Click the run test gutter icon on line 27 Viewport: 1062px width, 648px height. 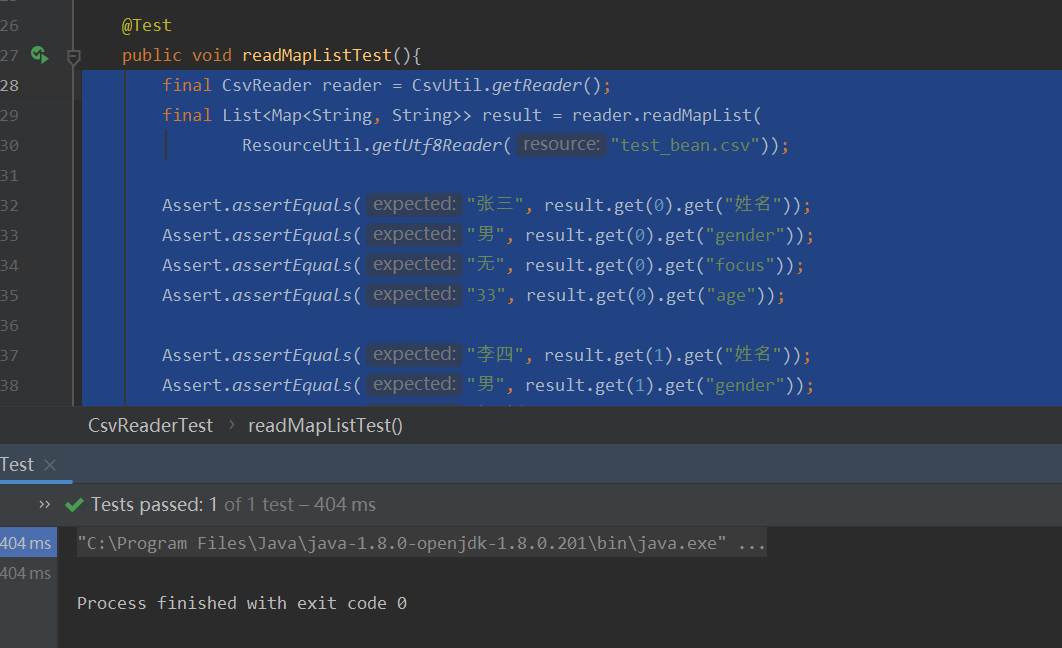pos(39,55)
